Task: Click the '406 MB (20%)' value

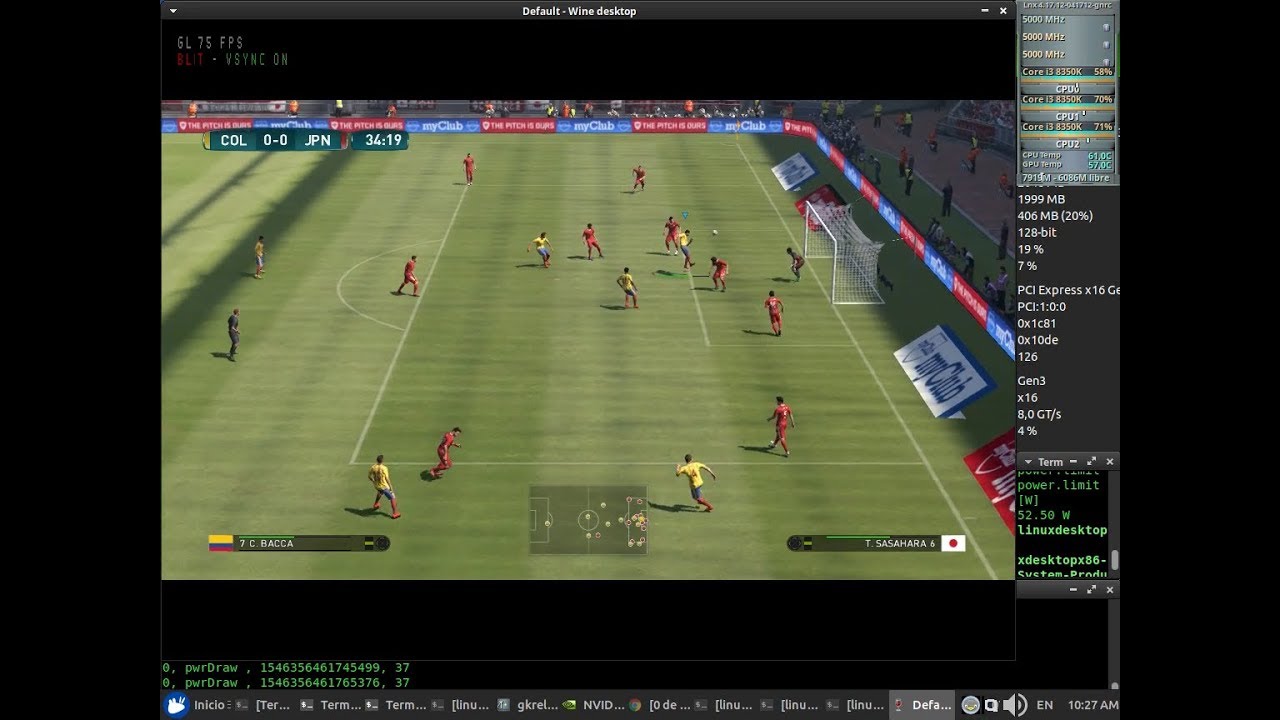Action: tap(1055, 216)
